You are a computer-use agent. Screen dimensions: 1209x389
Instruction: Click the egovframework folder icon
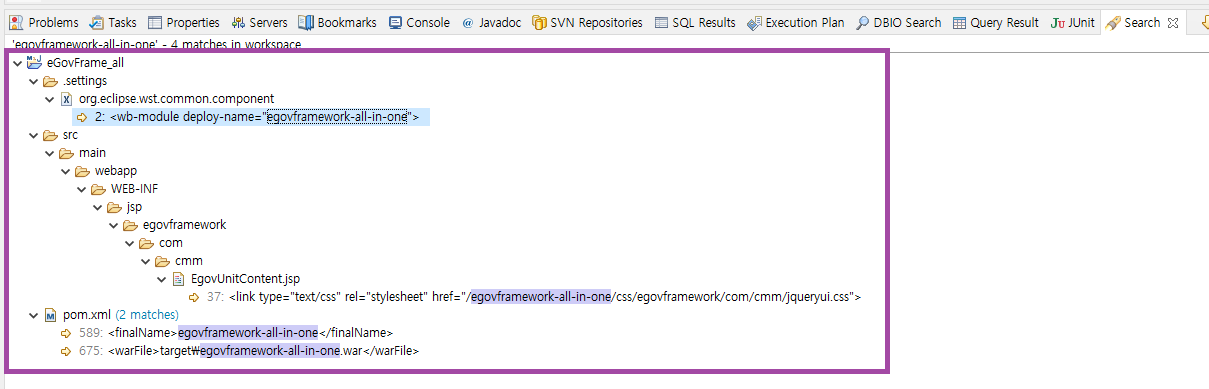tap(131, 225)
